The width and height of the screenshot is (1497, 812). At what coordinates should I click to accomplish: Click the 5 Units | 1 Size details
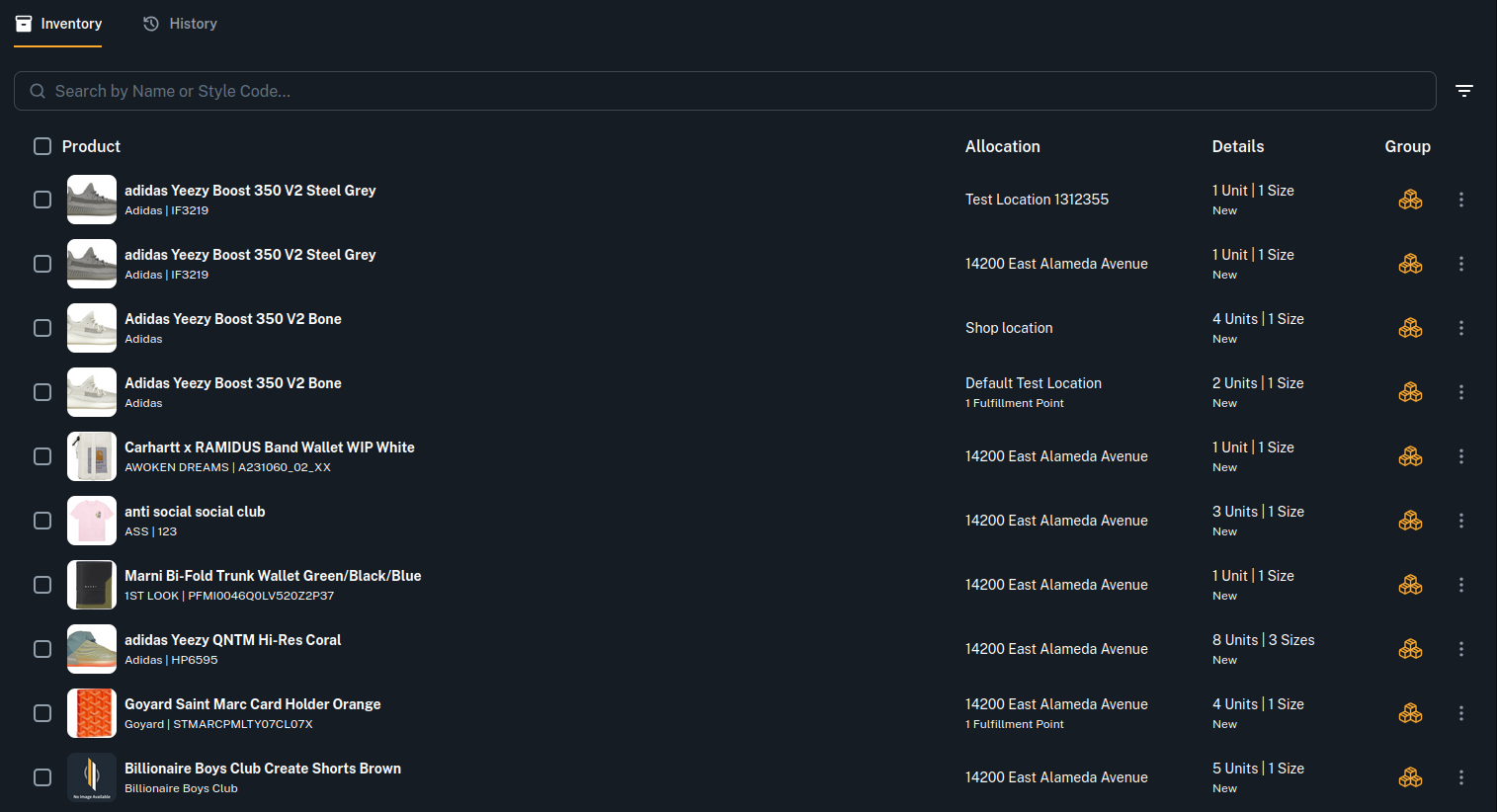click(x=1259, y=769)
